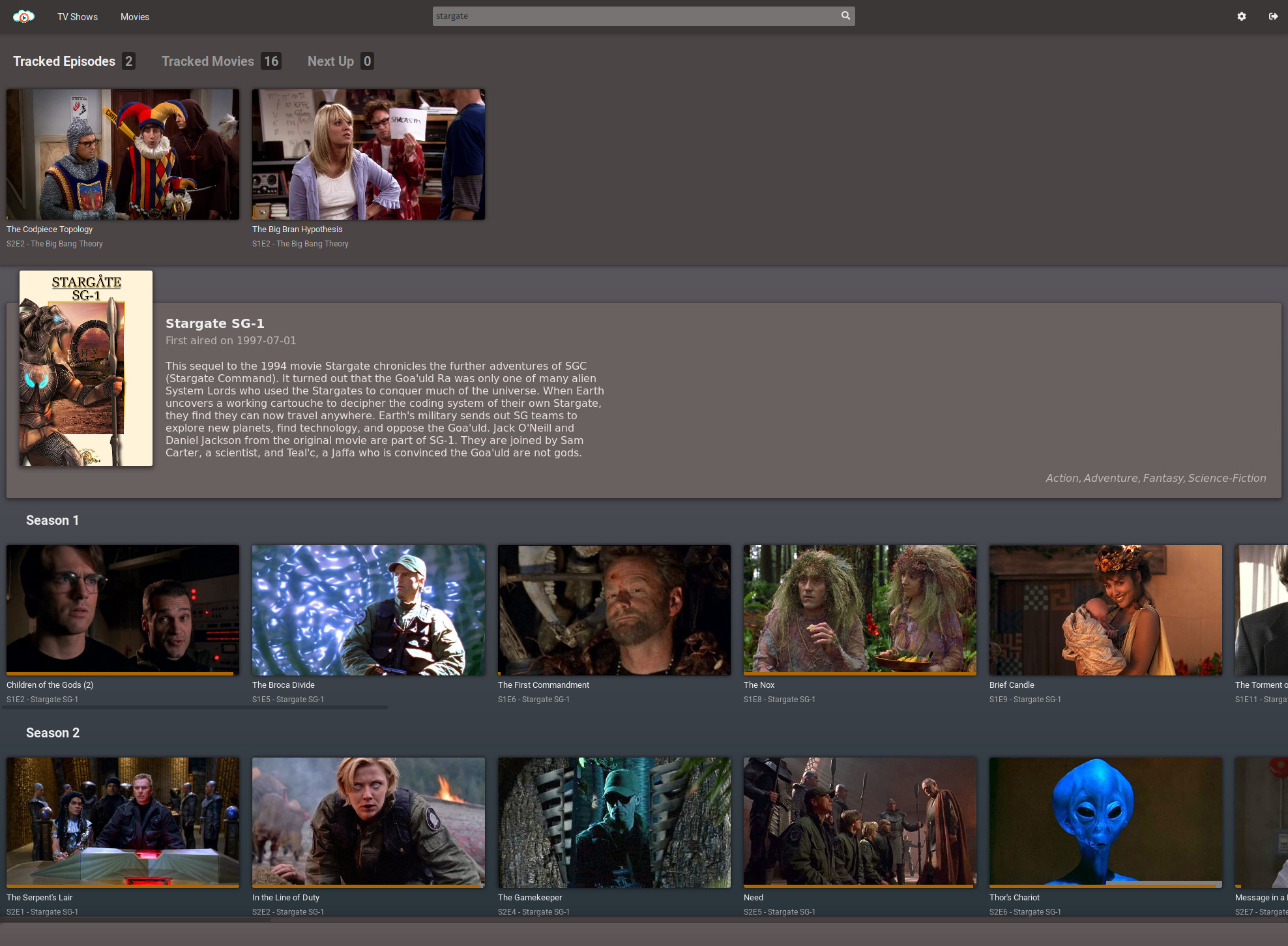The image size is (1288, 946).
Task: Open the Movies menu
Action: click(135, 17)
